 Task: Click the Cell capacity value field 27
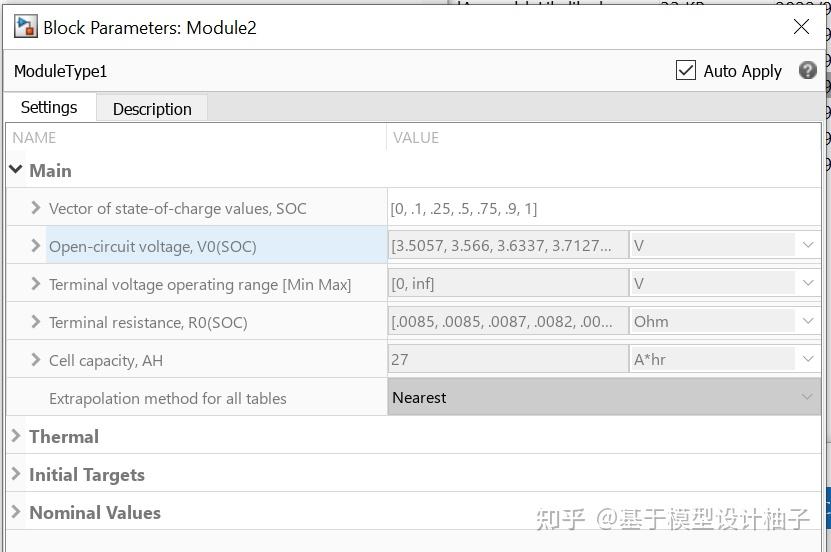(508, 360)
